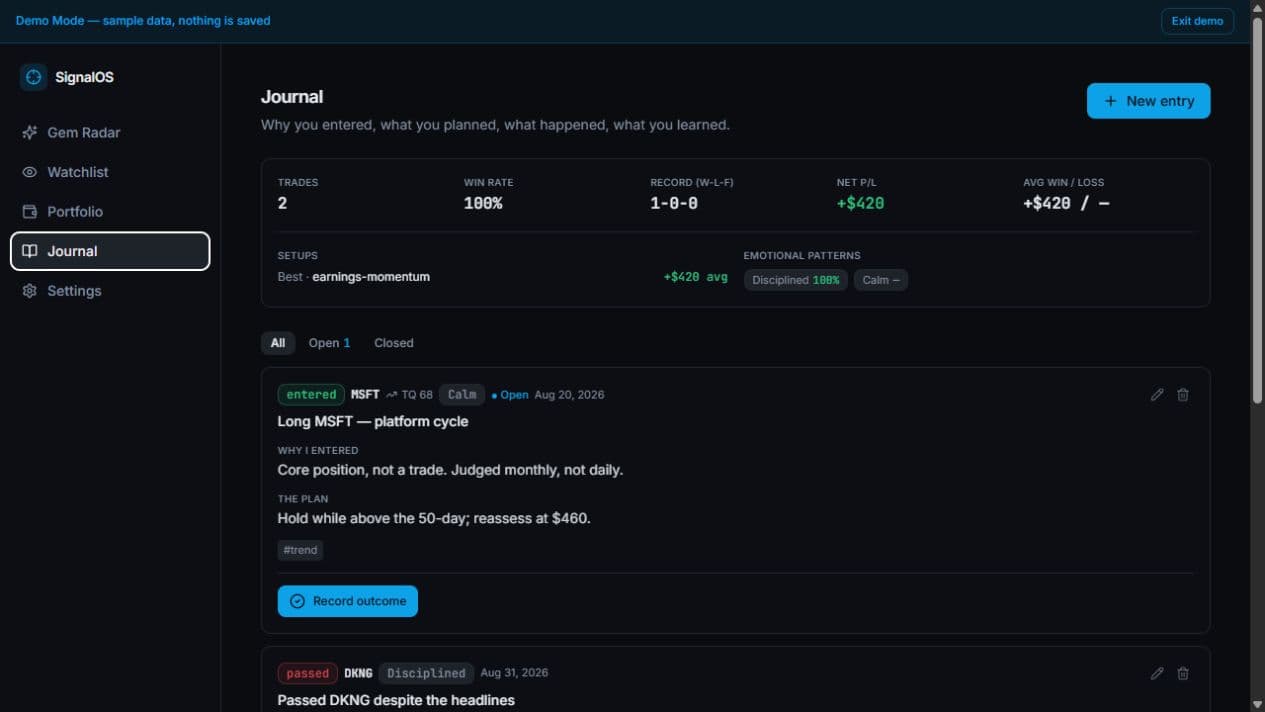
Task: Click the entered status badge on MSFT
Action: 311,395
